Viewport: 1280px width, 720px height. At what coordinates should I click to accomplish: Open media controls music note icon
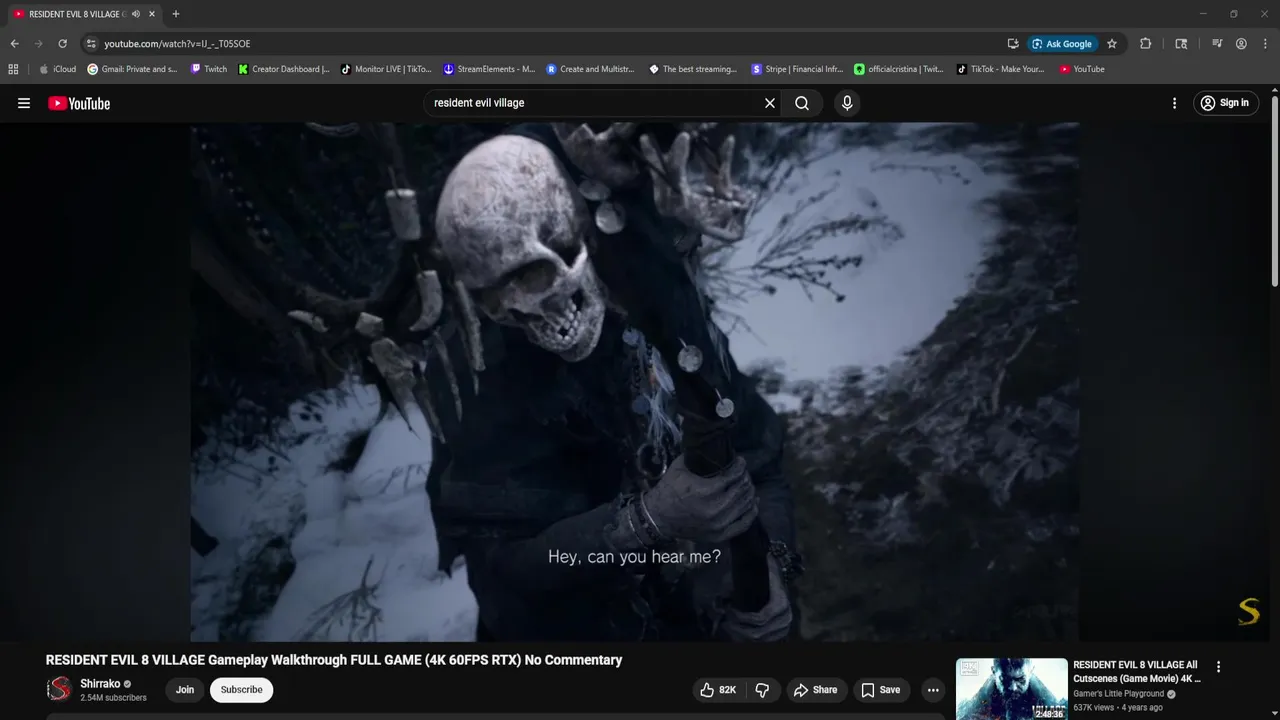tap(1217, 44)
